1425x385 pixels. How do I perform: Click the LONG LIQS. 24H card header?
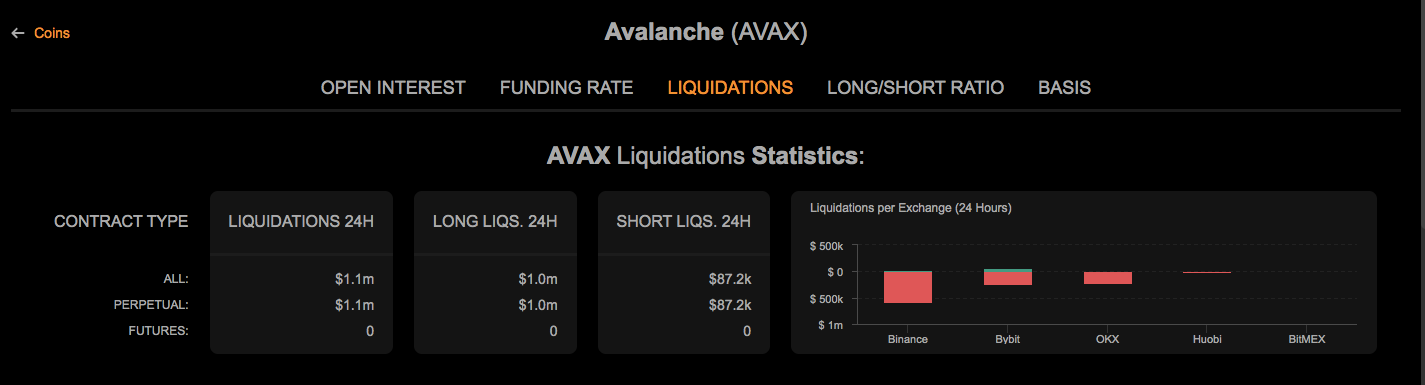click(495, 221)
